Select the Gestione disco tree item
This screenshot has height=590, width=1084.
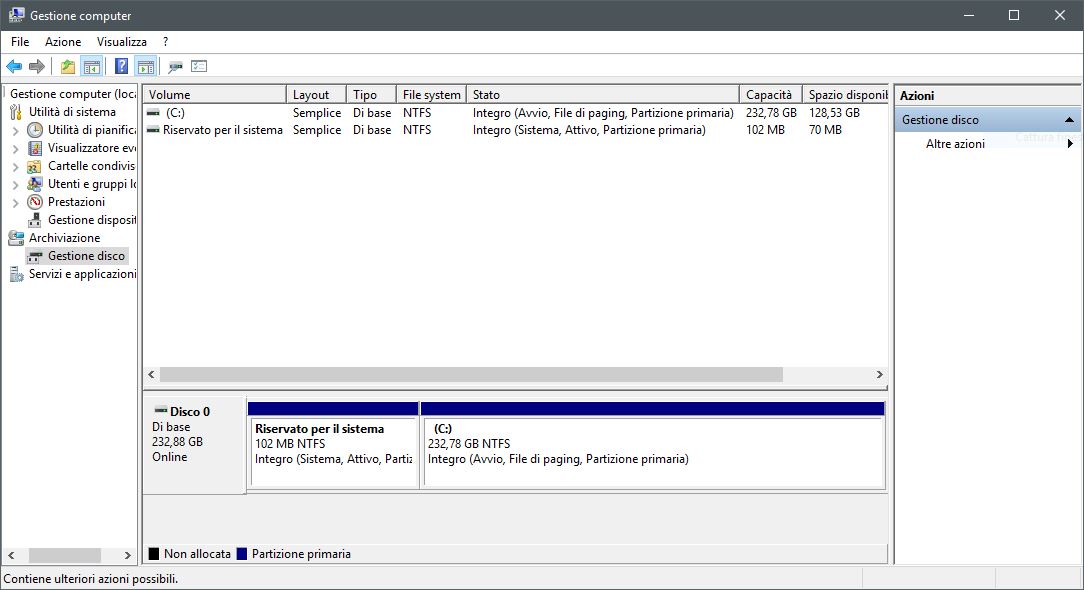(x=86, y=256)
